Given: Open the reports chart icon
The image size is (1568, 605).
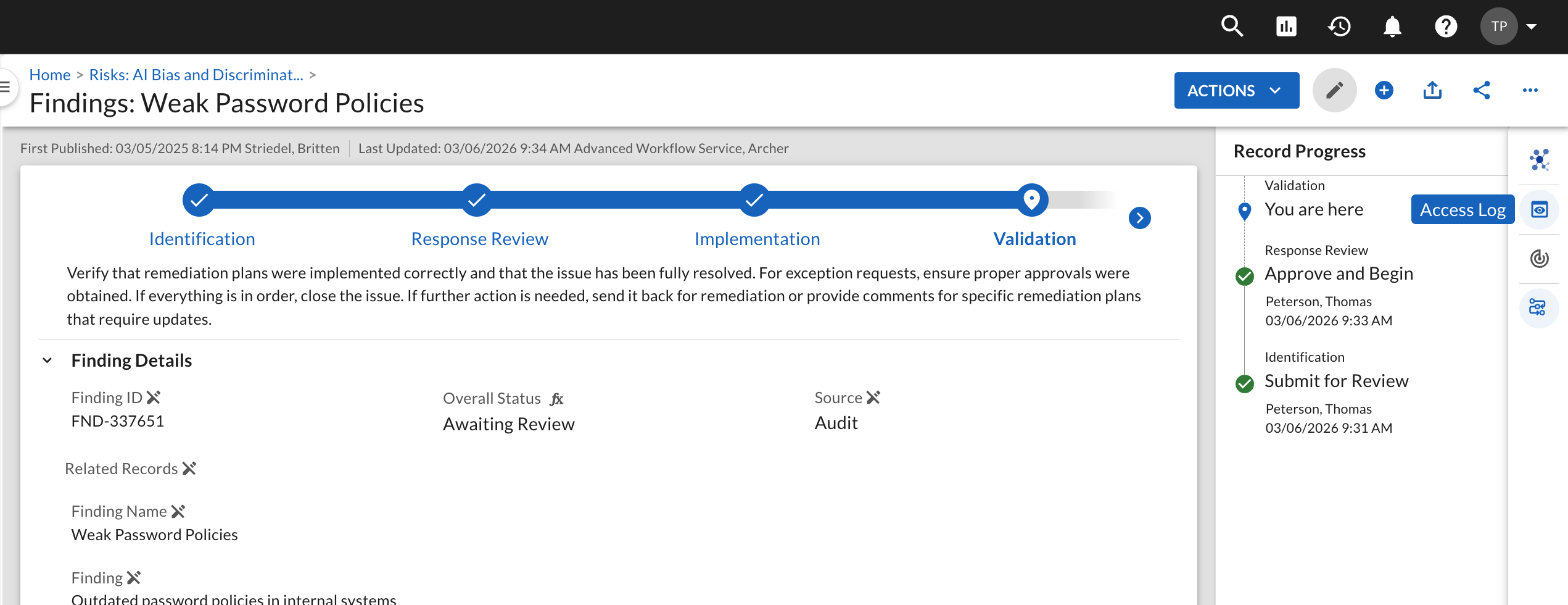Looking at the screenshot, I should click(x=1285, y=27).
